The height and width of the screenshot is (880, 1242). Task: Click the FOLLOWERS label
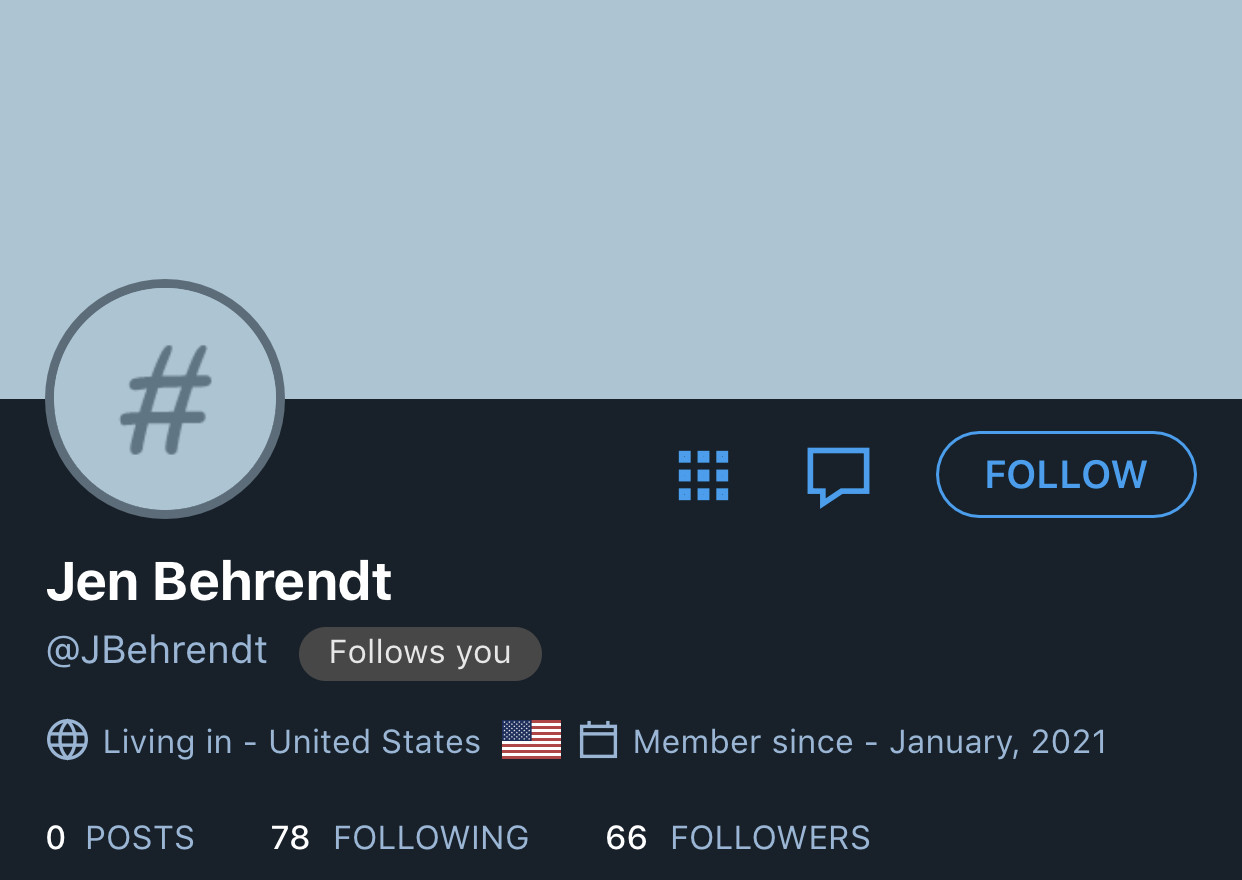click(x=770, y=838)
